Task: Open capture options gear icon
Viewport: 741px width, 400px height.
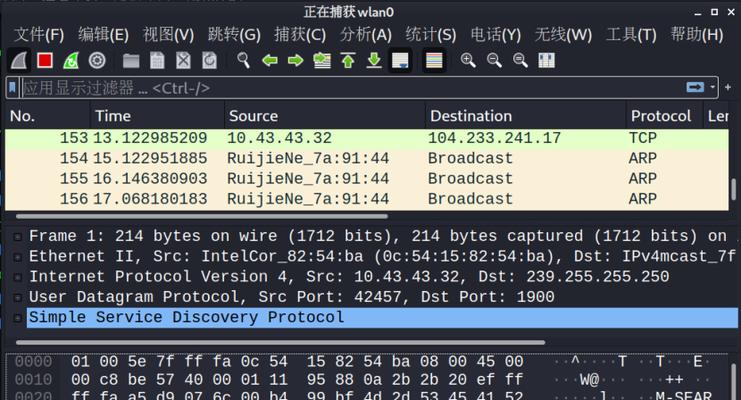Action: (97, 61)
